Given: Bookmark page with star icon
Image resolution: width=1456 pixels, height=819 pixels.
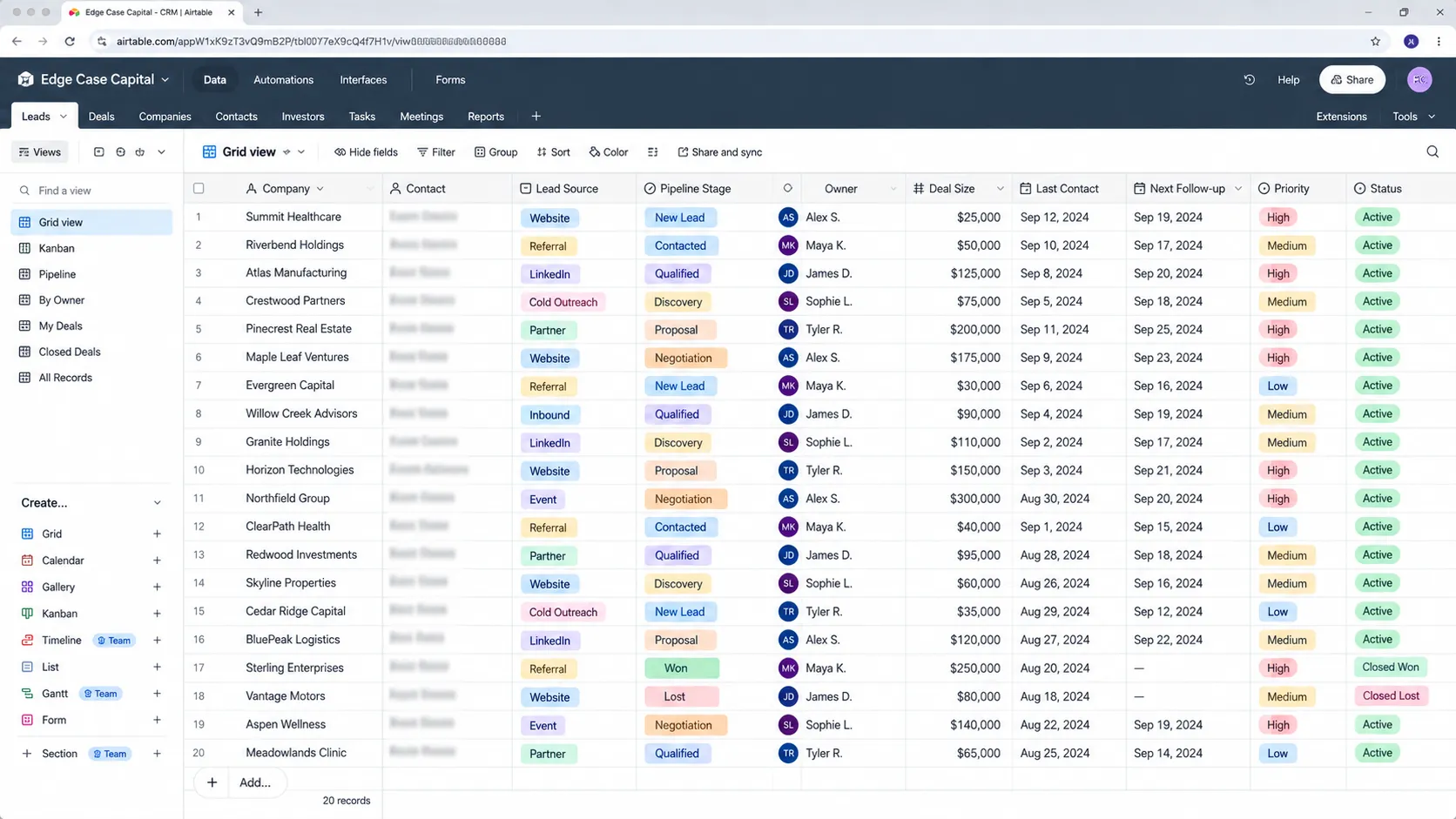Looking at the screenshot, I should [x=1375, y=41].
